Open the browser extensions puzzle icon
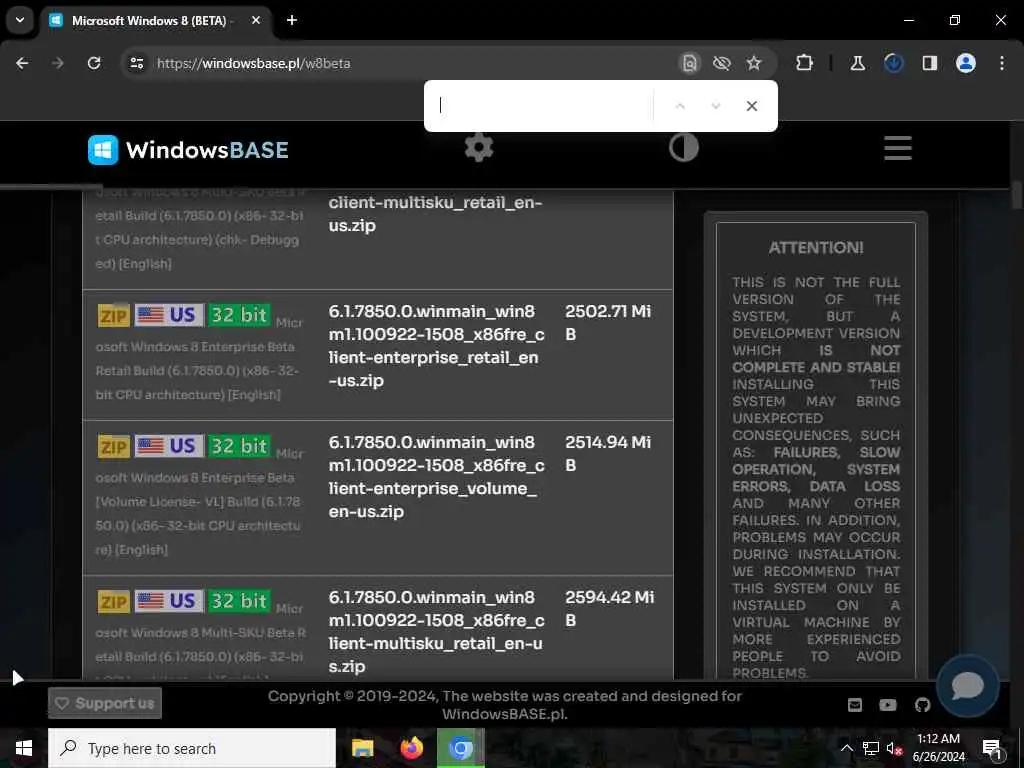 [805, 63]
